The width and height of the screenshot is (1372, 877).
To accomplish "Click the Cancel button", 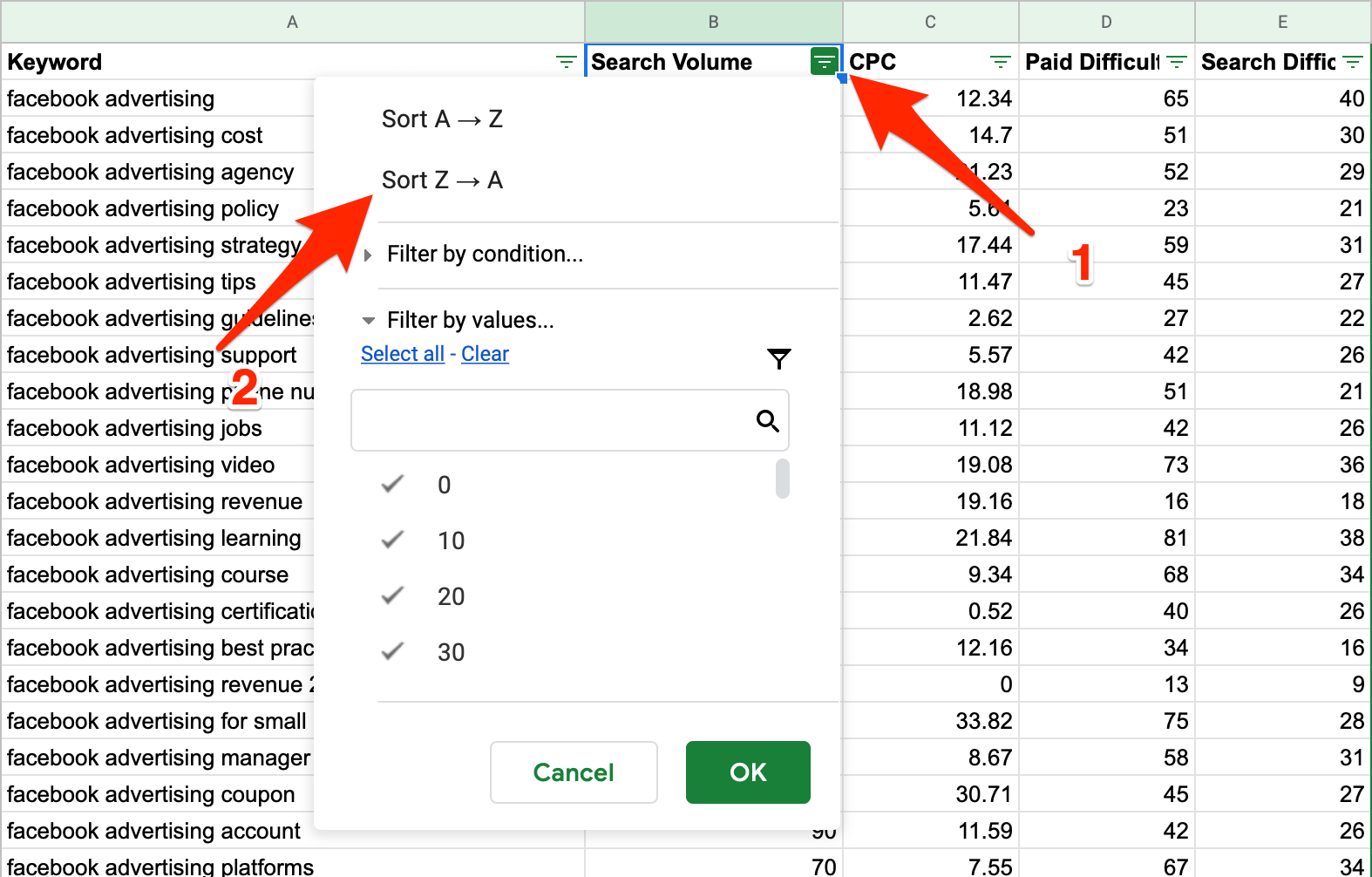I will [x=574, y=772].
